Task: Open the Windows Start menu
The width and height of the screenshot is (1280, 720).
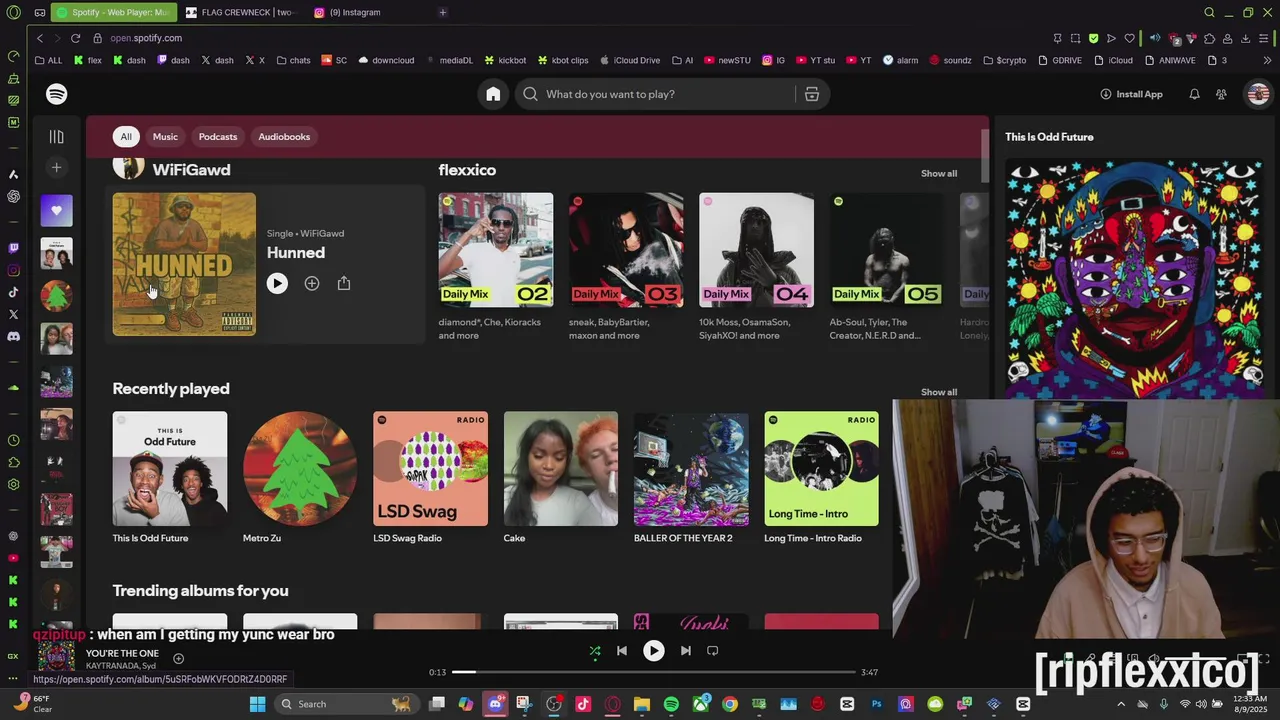Action: coord(257,704)
